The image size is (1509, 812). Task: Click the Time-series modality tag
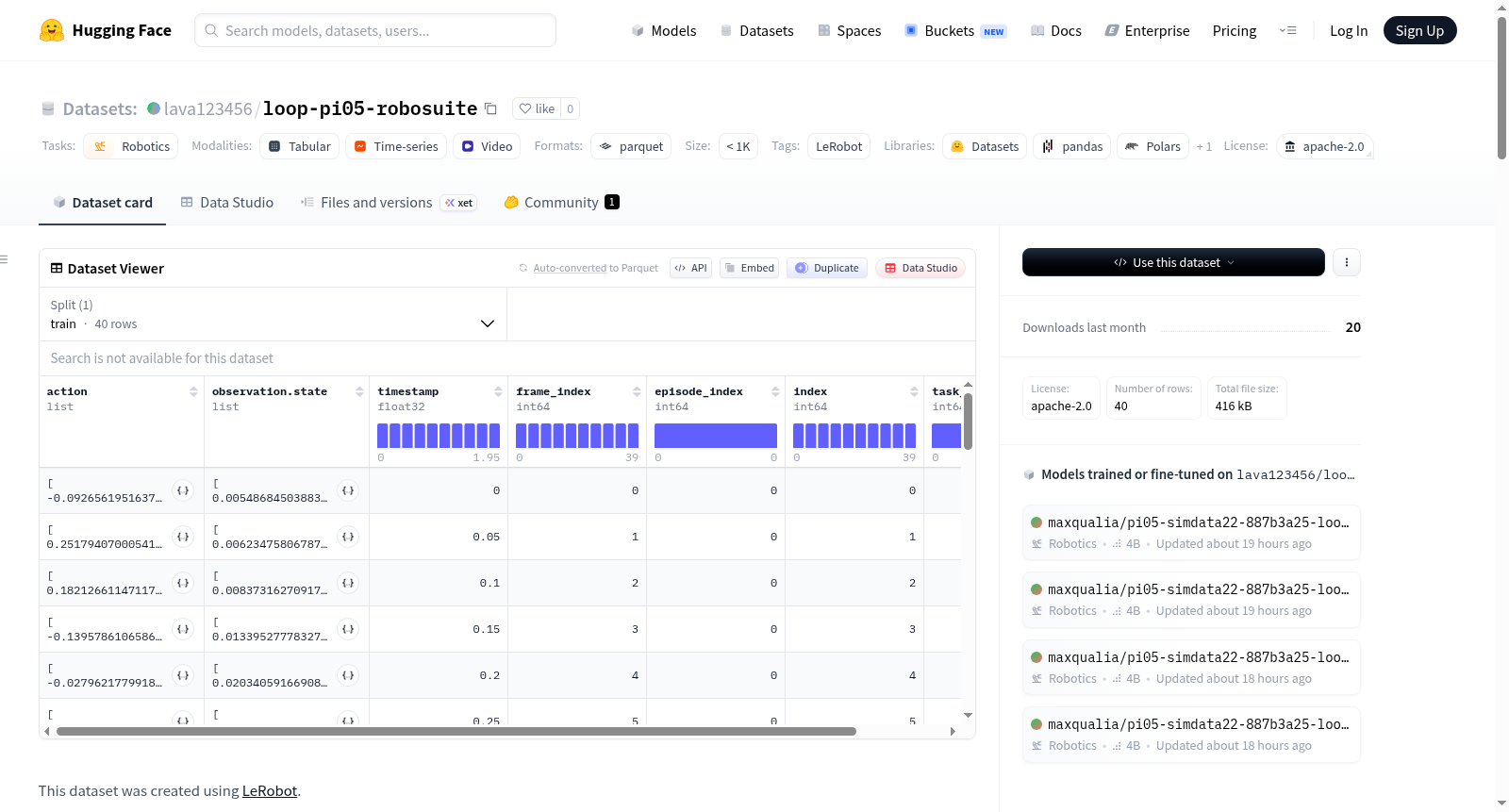(x=396, y=146)
